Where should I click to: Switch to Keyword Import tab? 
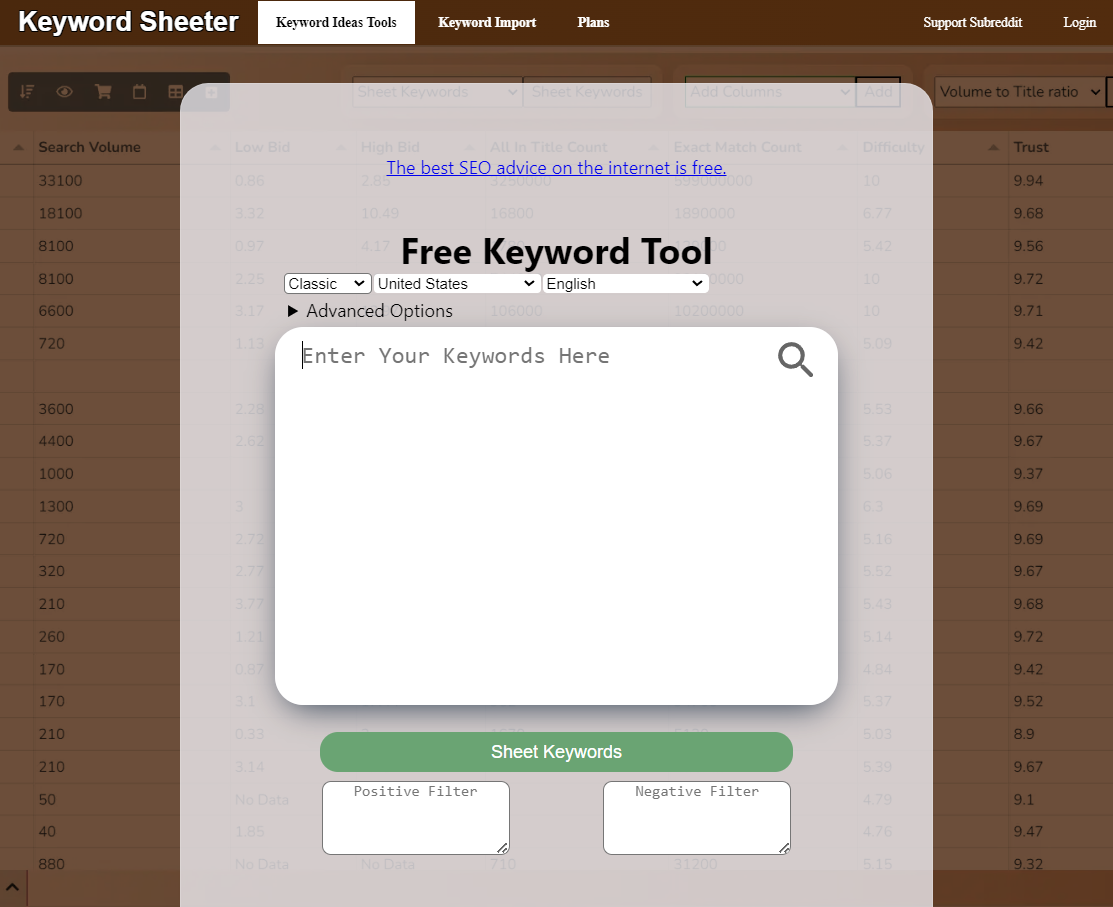point(487,22)
